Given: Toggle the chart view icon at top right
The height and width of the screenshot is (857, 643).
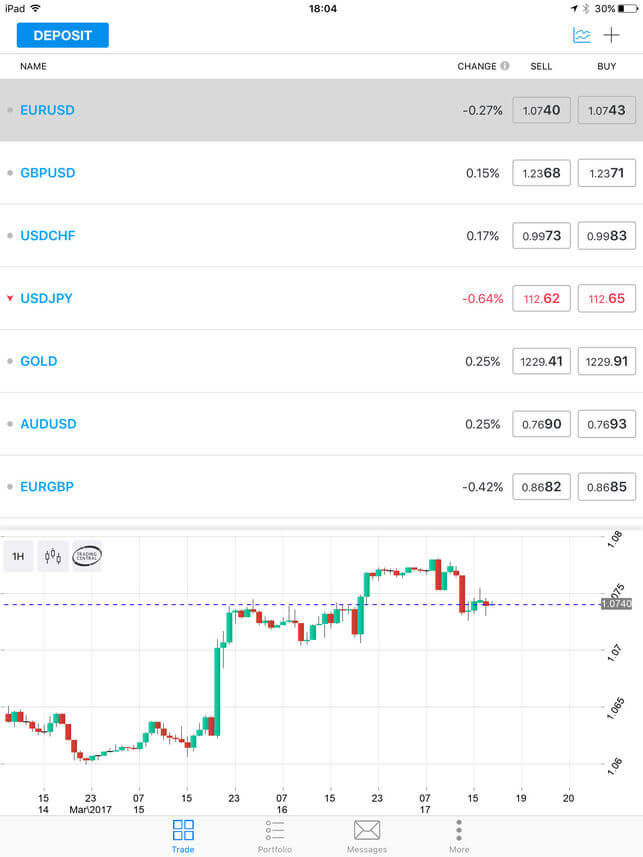Looking at the screenshot, I should point(580,34).
